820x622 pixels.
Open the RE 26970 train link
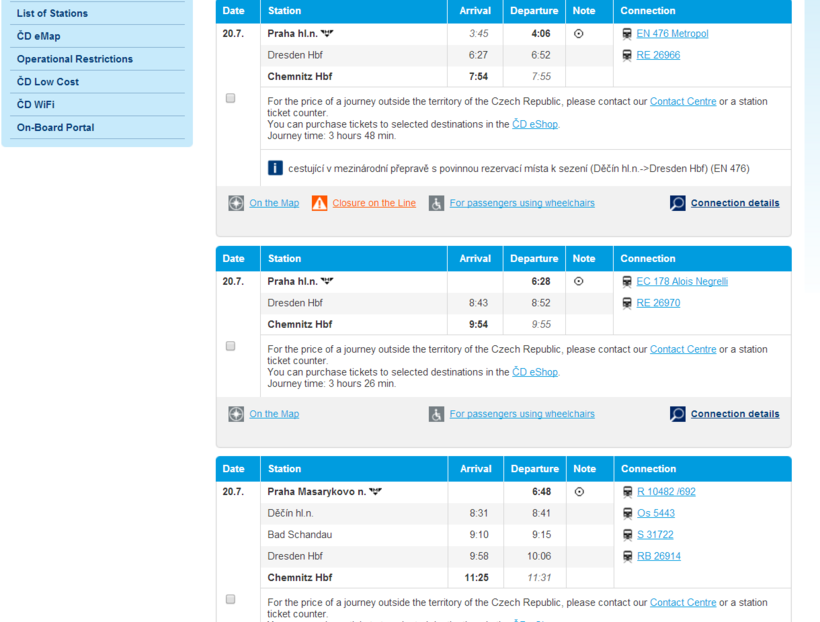(x=658, y=303)
